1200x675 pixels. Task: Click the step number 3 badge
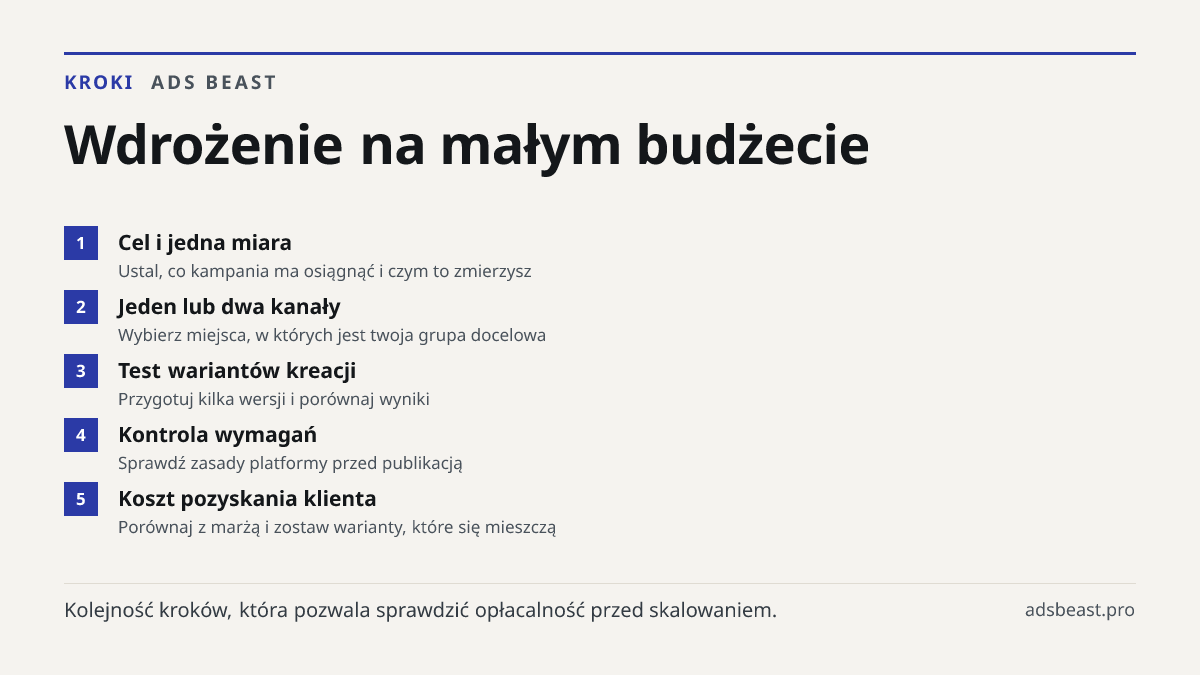81,371
